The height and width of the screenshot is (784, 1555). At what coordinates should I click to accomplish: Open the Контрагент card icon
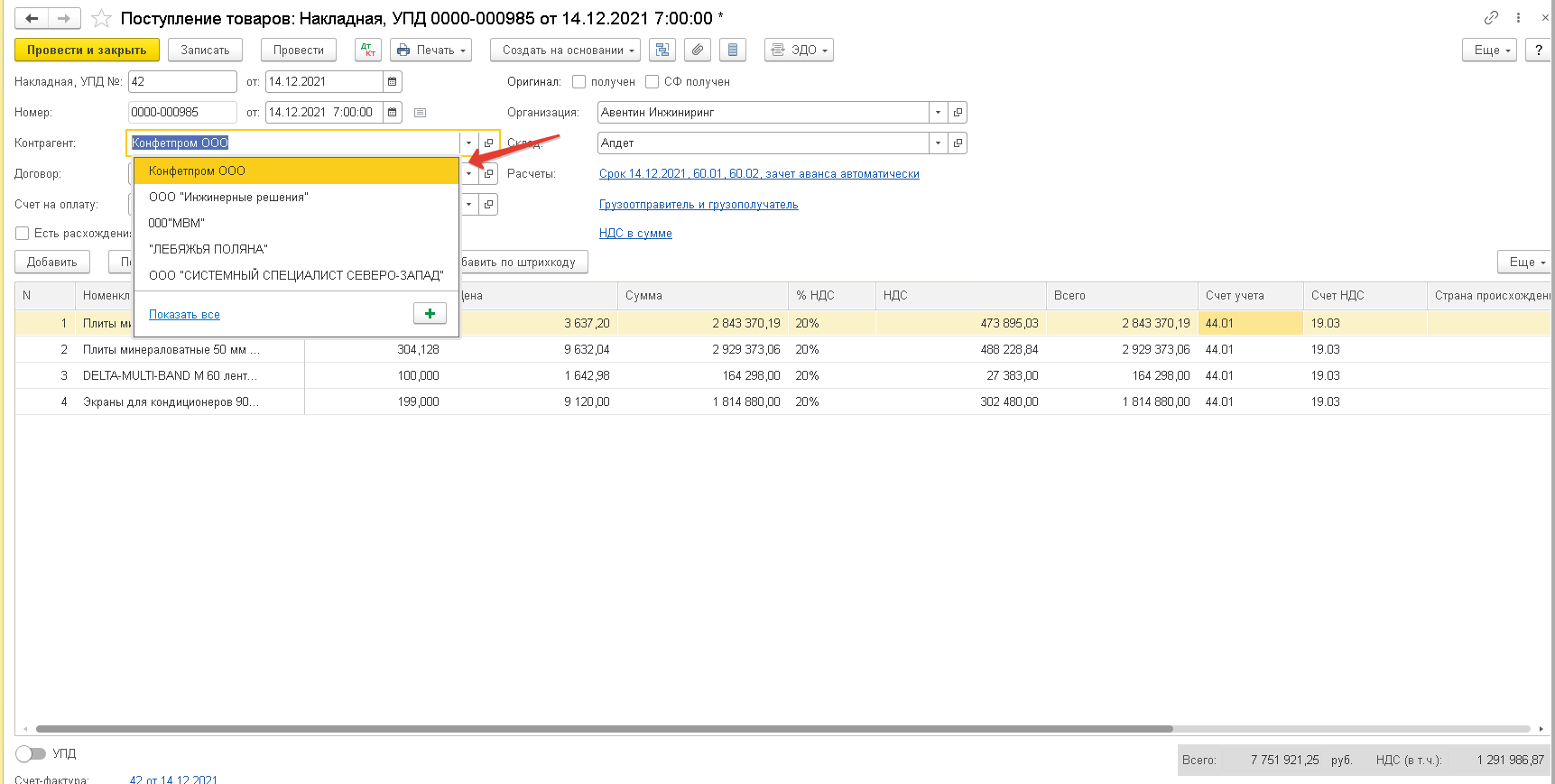point(488,143)
